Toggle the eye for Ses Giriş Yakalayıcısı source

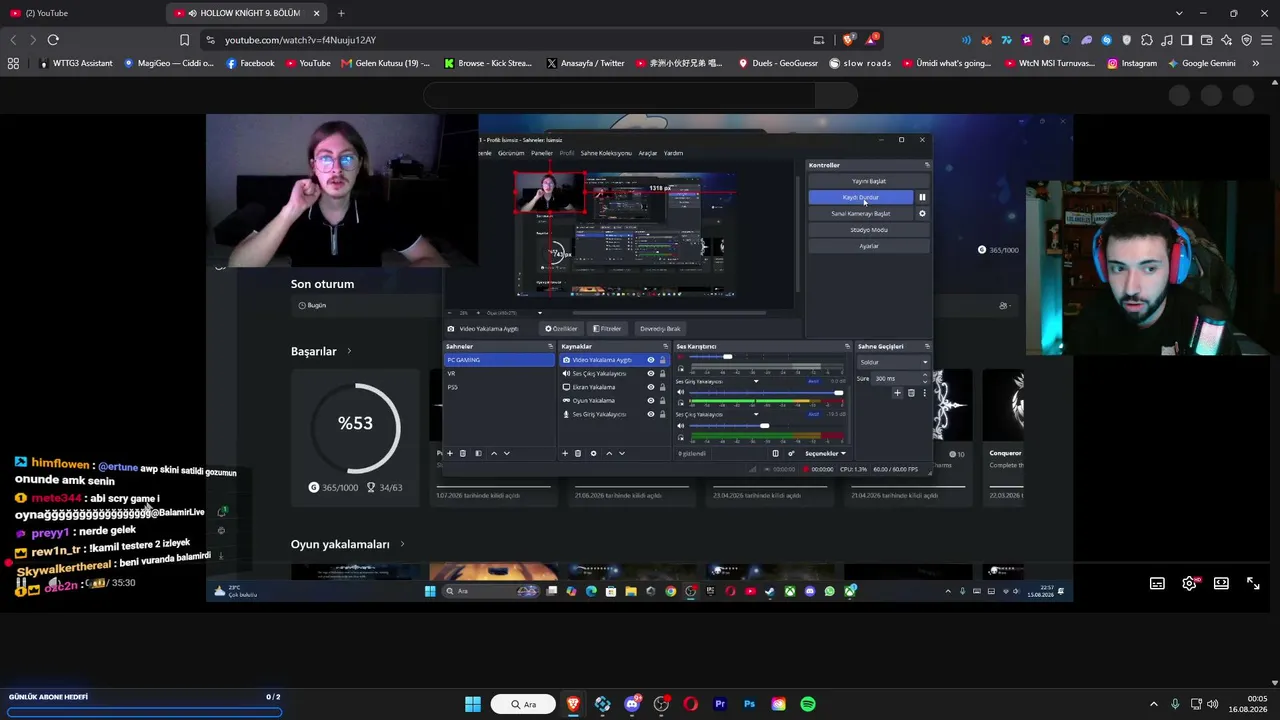650,414
